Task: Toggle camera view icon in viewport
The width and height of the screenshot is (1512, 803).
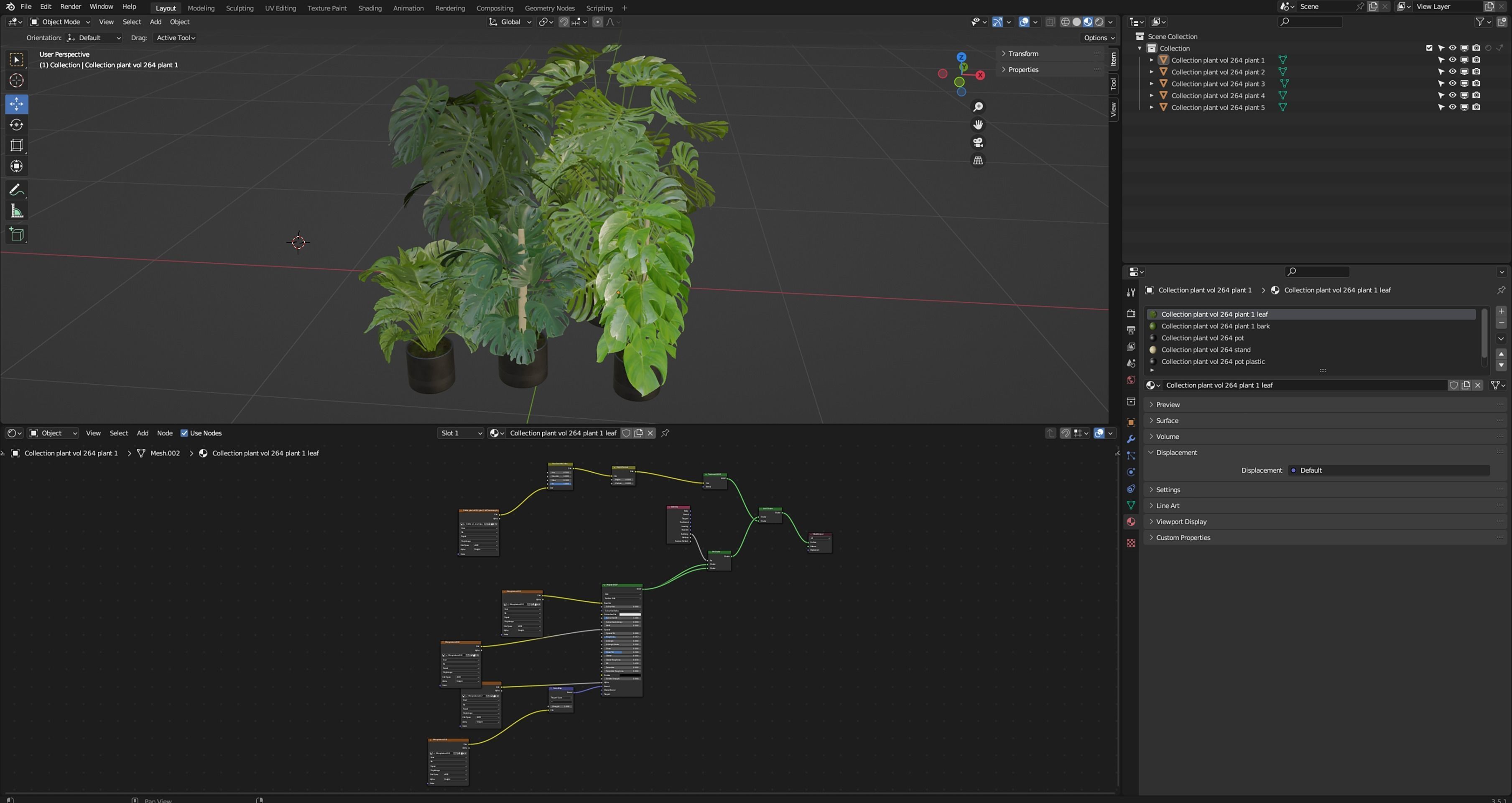Action: click(978, 143)
